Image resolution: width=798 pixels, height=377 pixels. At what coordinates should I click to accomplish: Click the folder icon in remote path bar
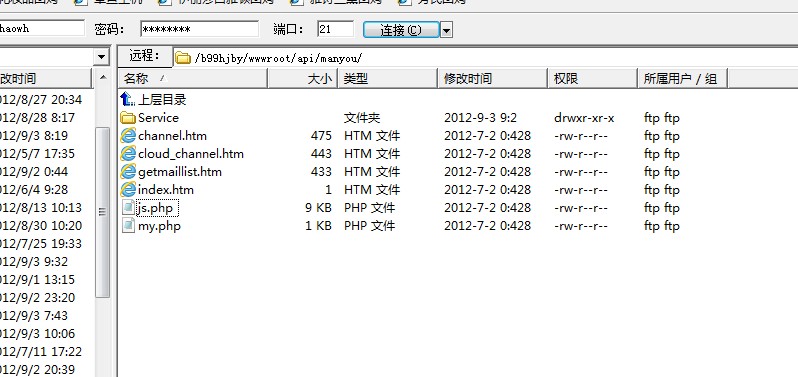click(183, 58)
